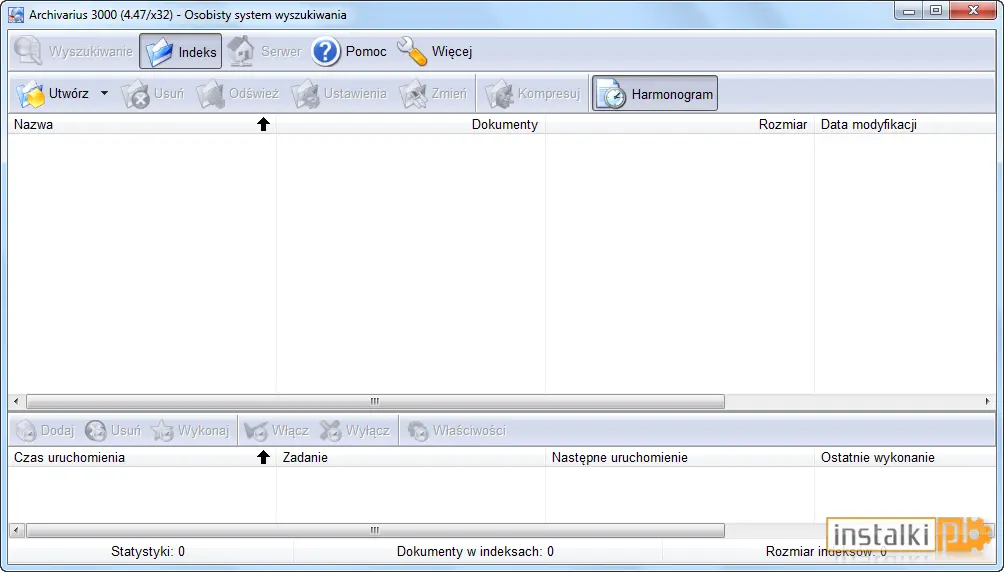Click the Ustawienia settings toolbar icon
Viewport: 1004px width, 572px height.
pos(305,94)
